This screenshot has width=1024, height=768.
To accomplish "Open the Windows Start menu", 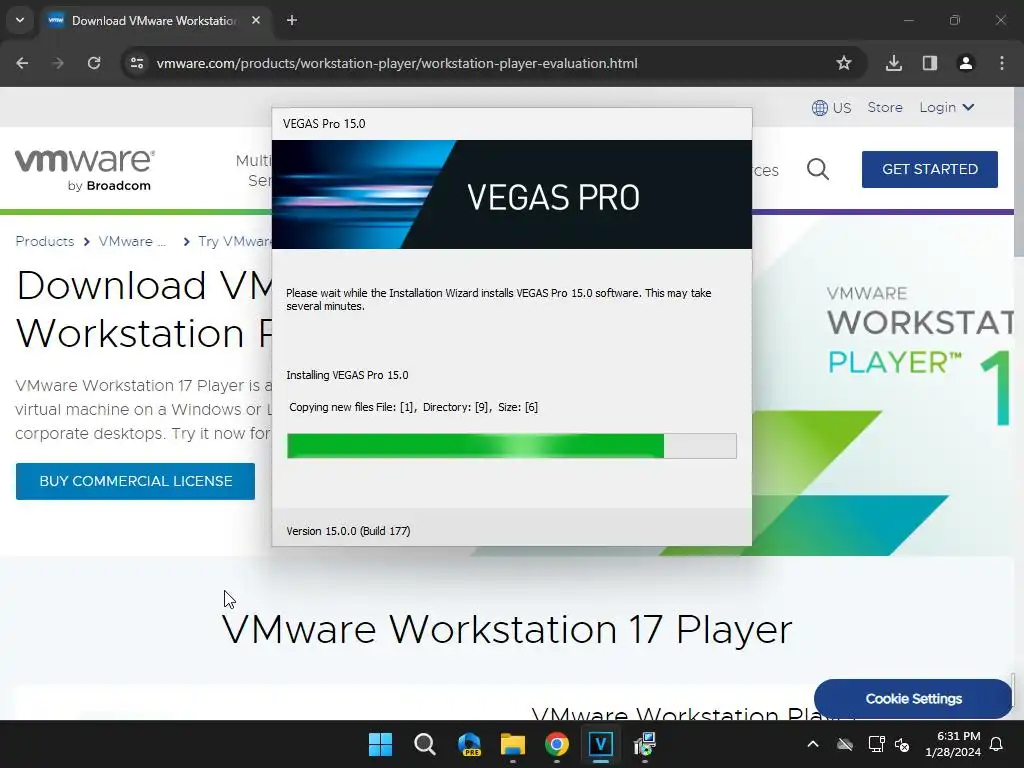I will [x=380, y=744].
